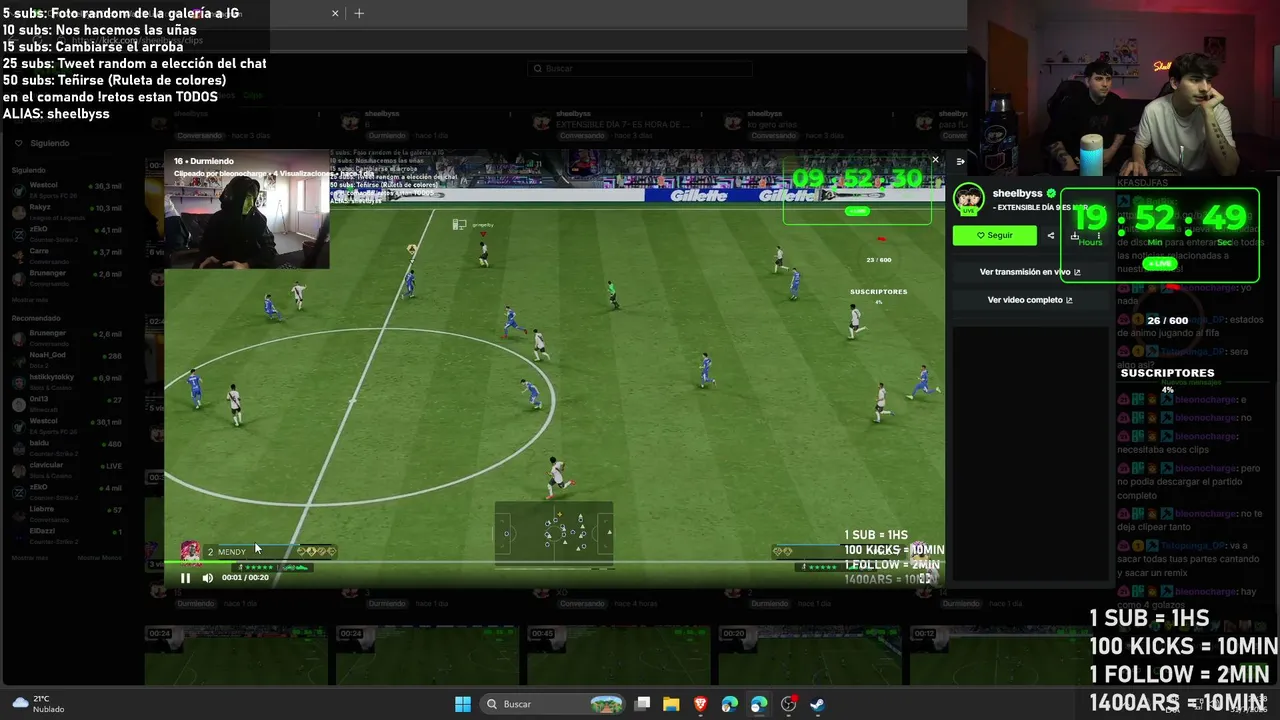Open Steam from the taskbar
The width and height of the screenshot is (1280, 720).
pyautogui.click(x=817, y=704)
